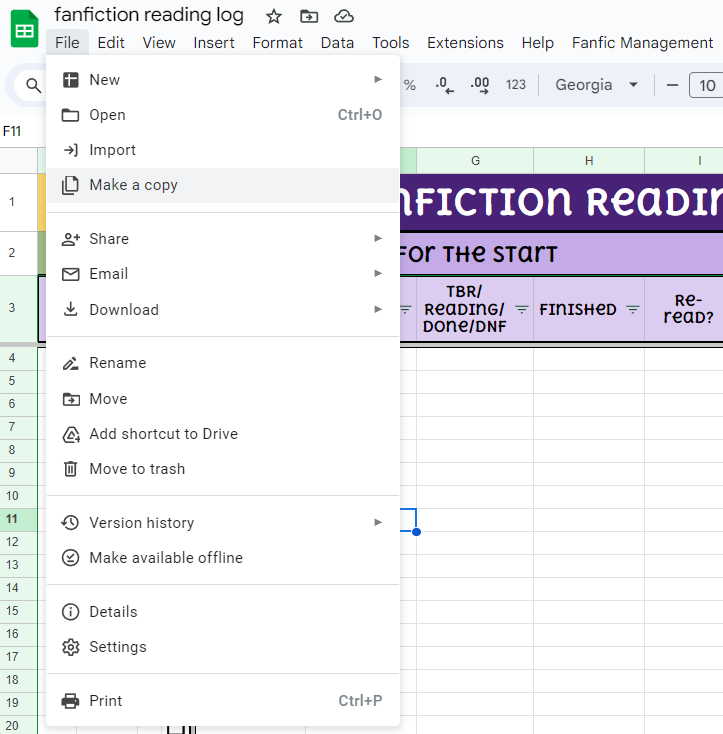Choose Print from the File menu
This screenshot has width=723, height=734.
pos(223,701)
